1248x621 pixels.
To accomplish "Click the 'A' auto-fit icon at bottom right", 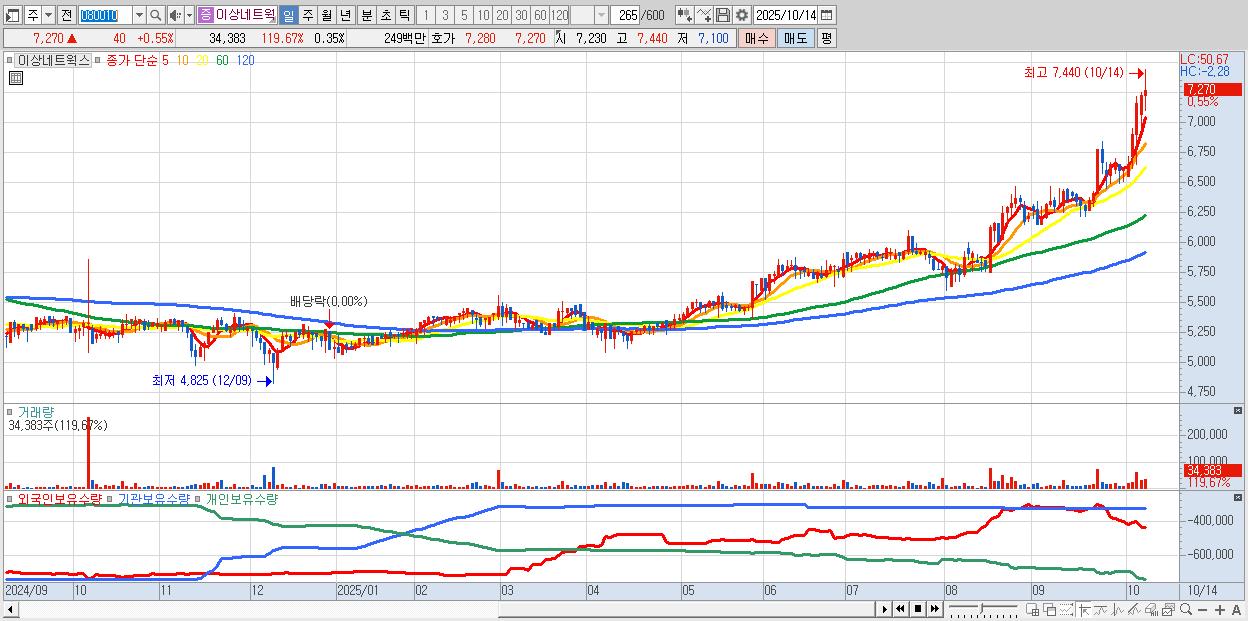I will 1236,609.
